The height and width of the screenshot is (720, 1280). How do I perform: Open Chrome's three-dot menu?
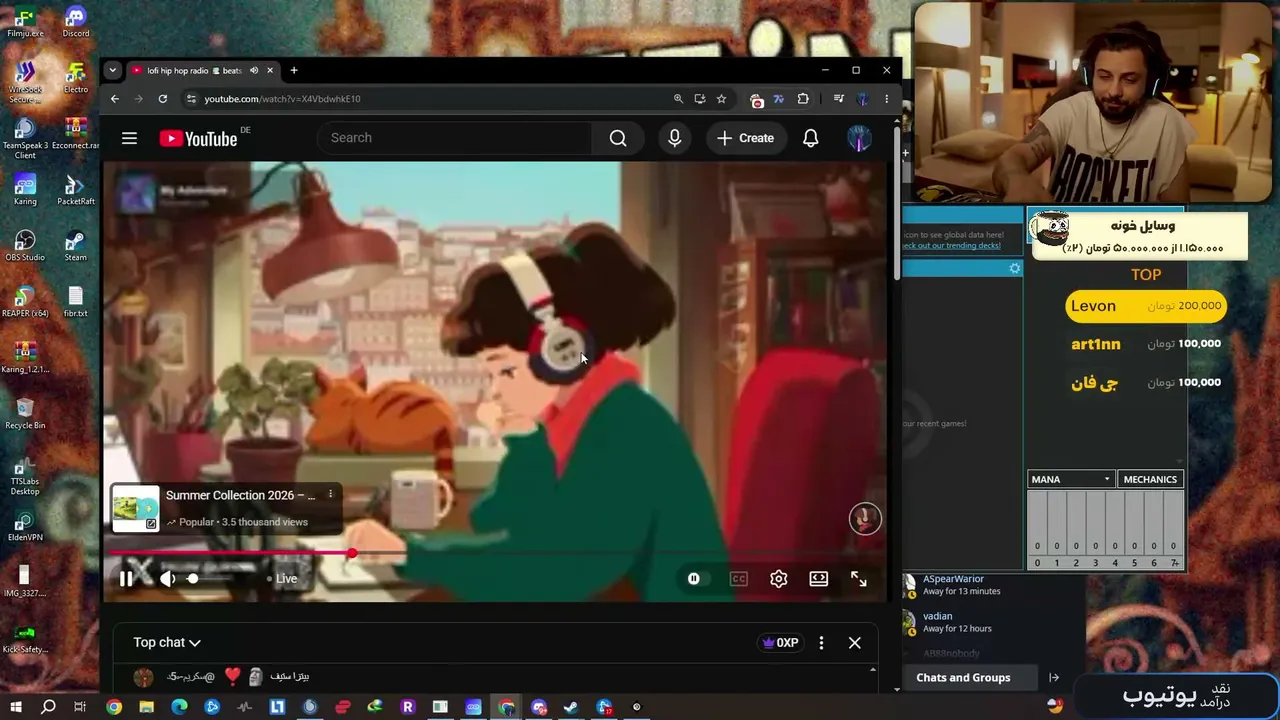(x=886, y=99)
